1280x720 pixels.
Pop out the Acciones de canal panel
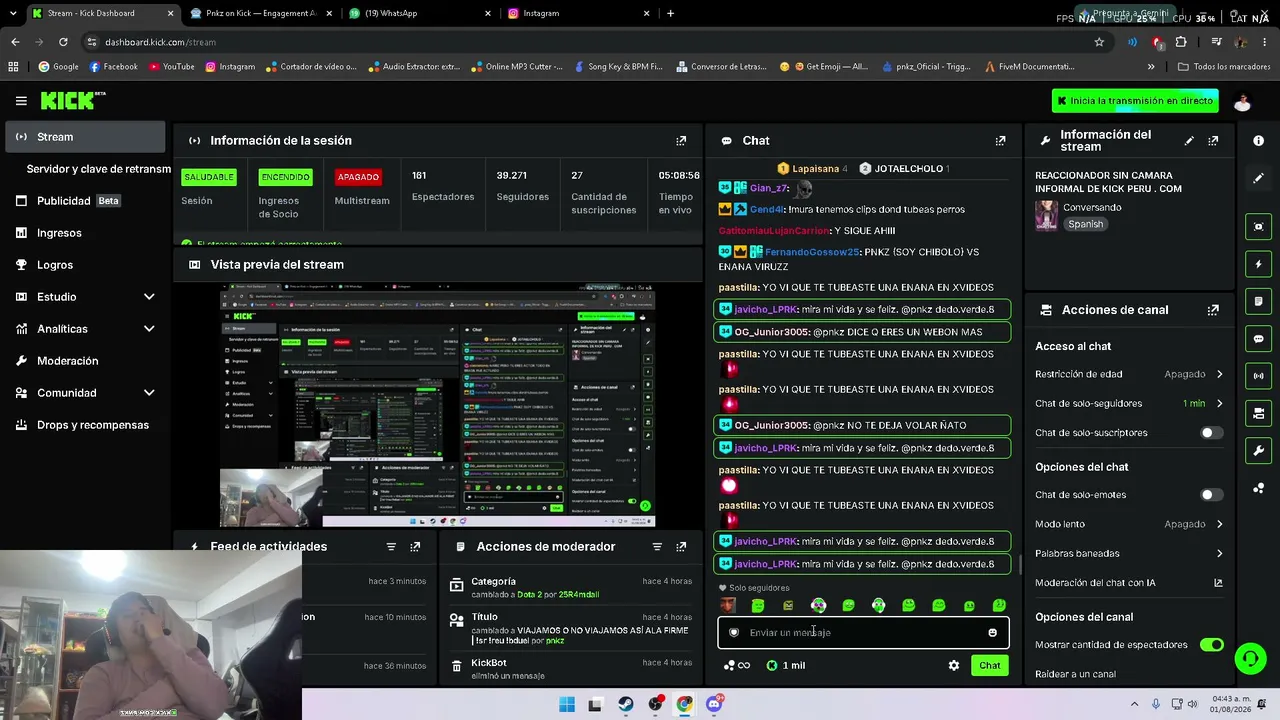coord(1213,310)
